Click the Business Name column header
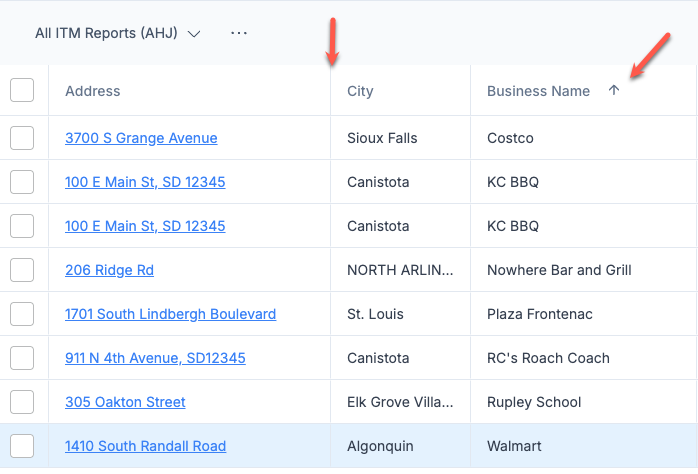Screen dimensions: 698x474 click(x=538, y=91)
